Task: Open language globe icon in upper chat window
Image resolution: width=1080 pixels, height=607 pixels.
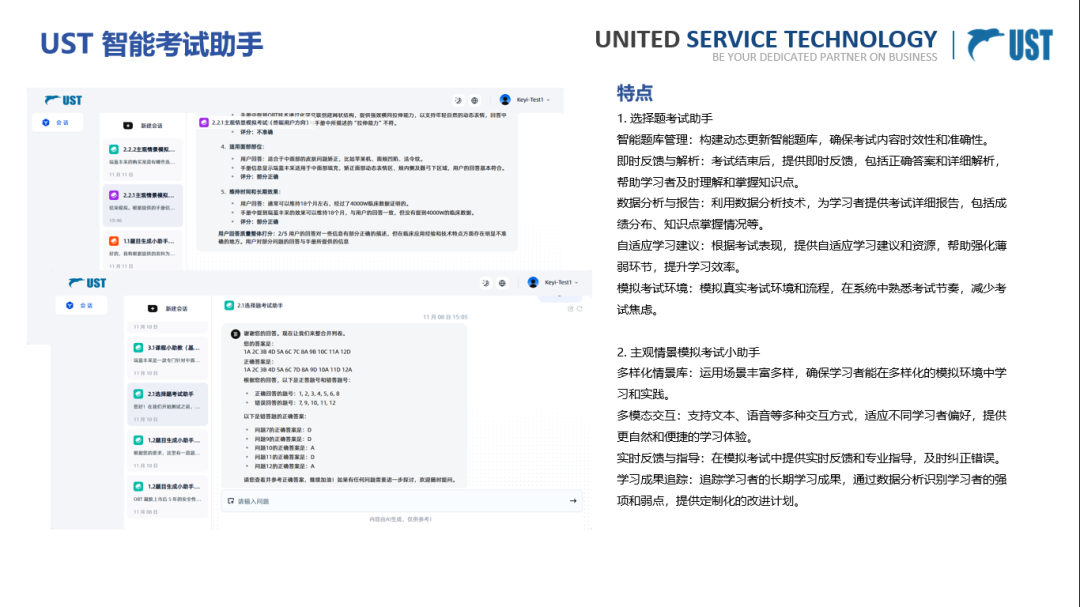Action: click(x=475, y=100)
